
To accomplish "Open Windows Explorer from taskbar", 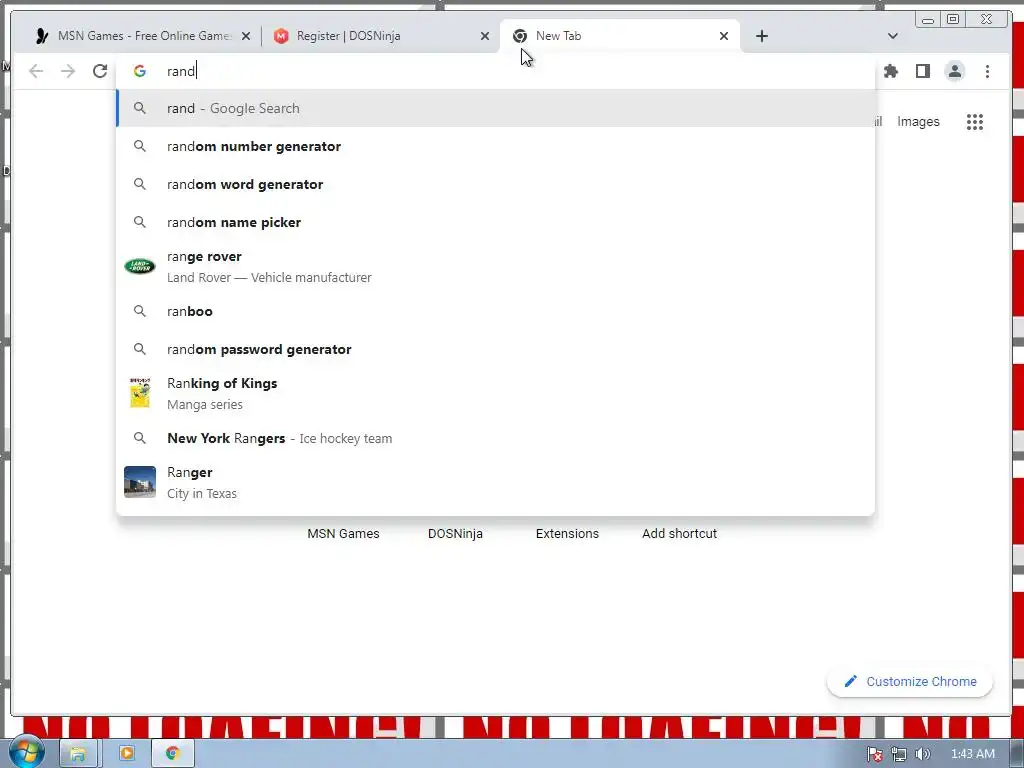I will (78, 754).
